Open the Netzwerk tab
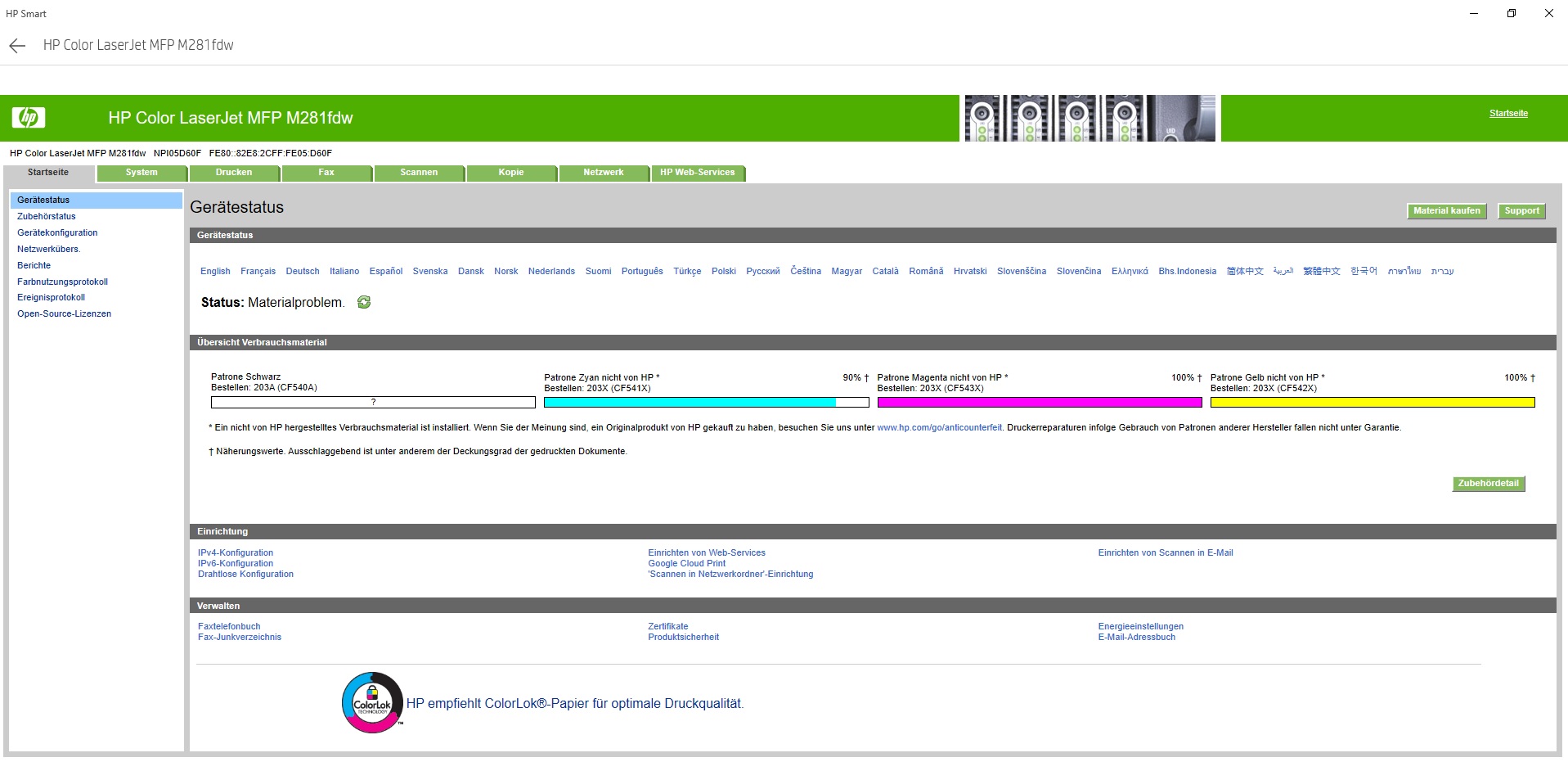 click(x=604, y=173)
